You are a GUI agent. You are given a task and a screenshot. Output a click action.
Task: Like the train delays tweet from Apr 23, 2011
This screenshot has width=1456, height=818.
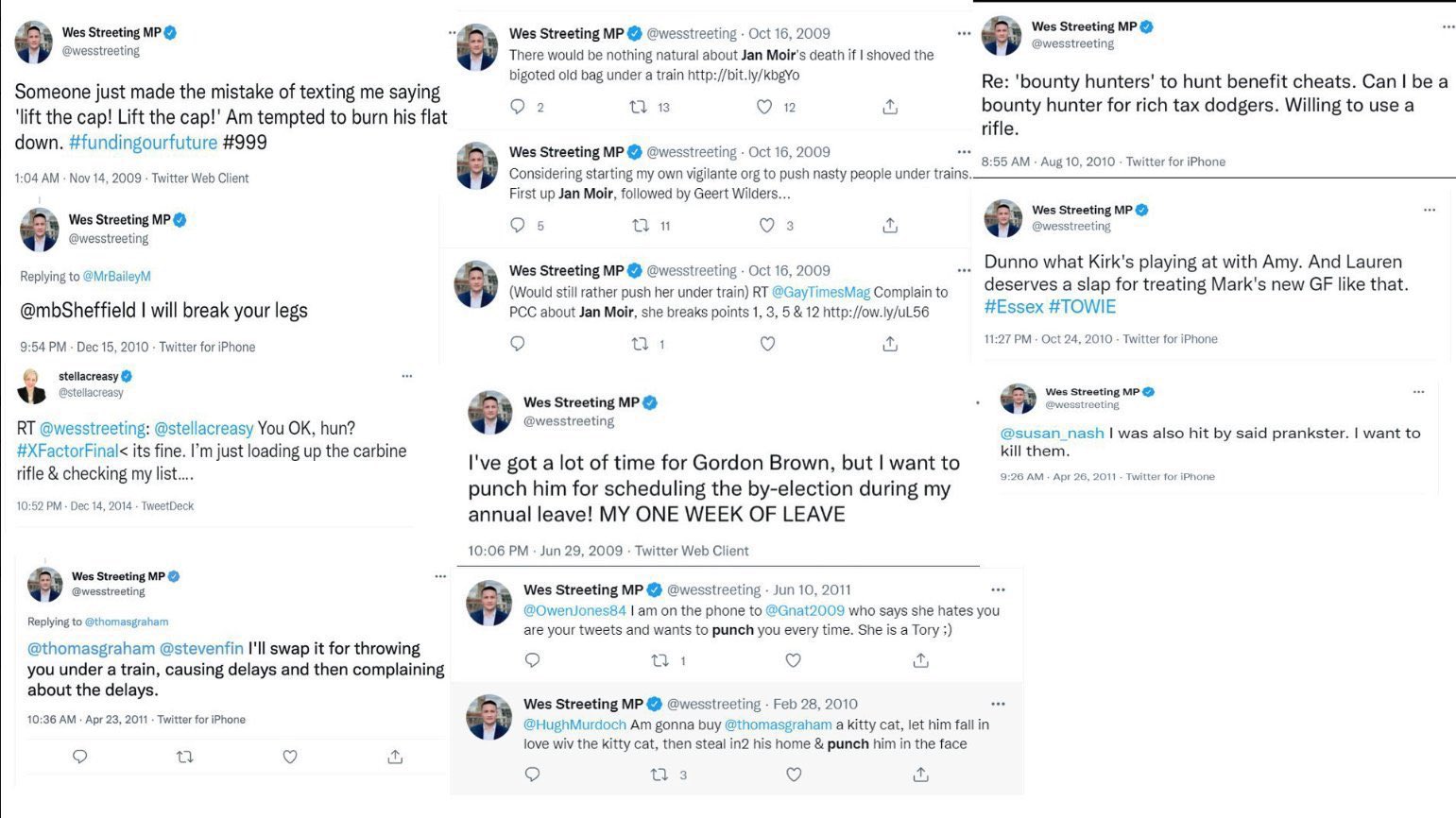tap(290, 756)
